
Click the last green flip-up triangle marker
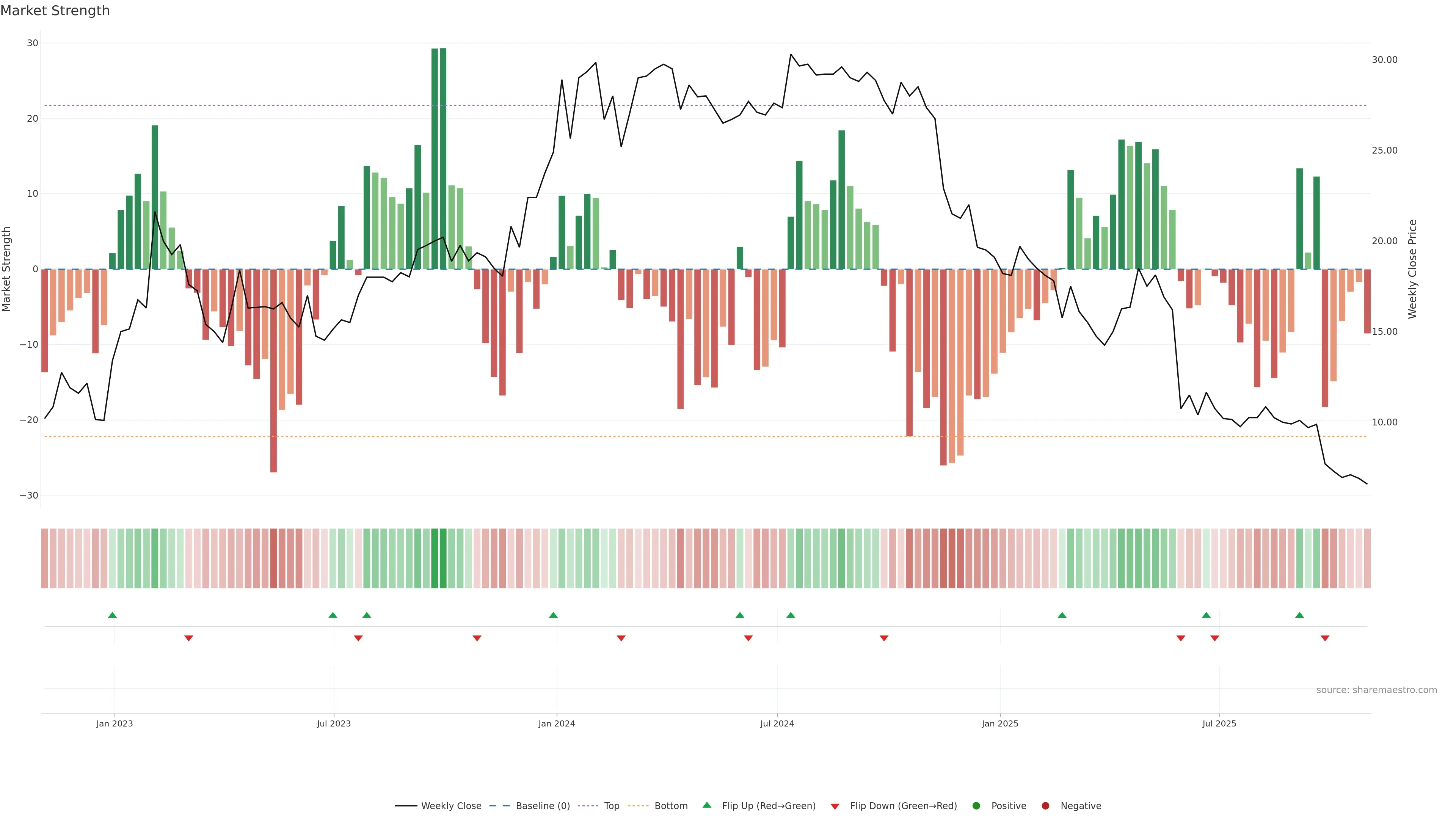1299,615
